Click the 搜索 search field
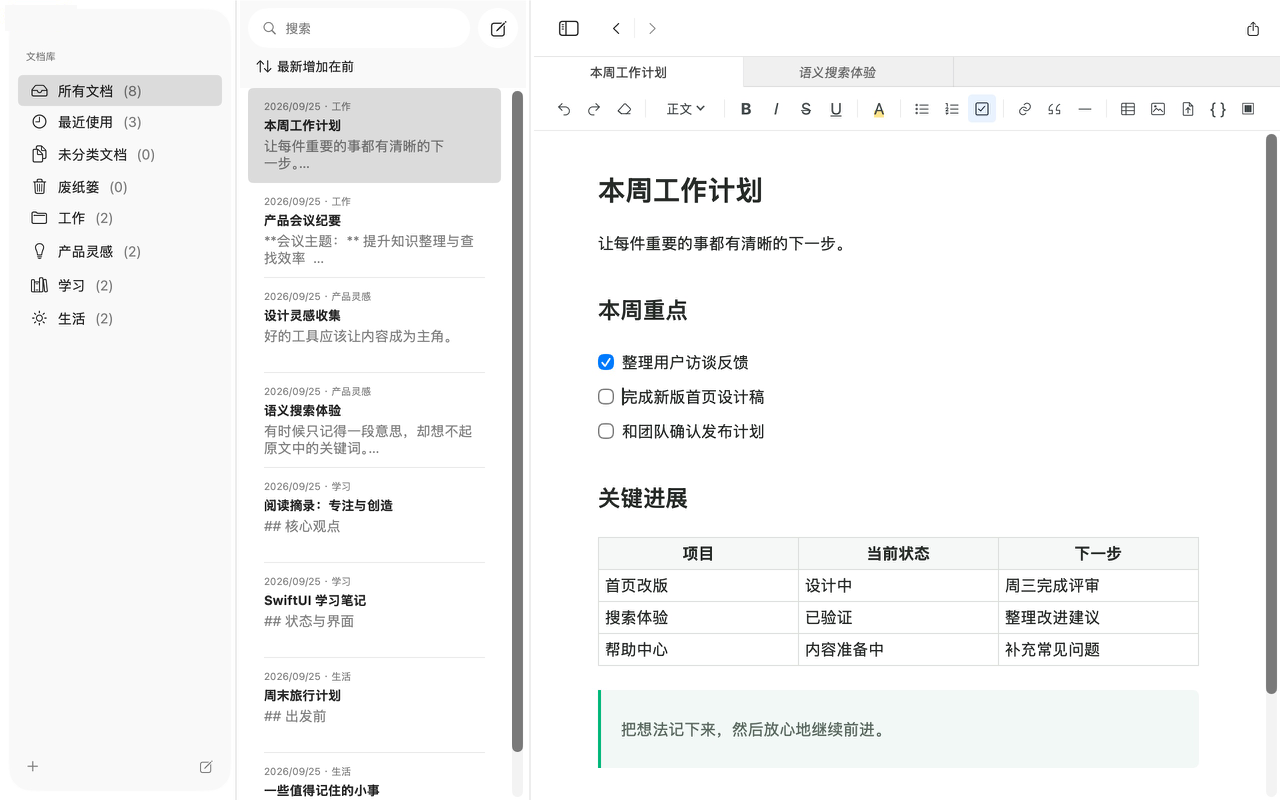This screenshot has width=1280, height=800. 359,29
